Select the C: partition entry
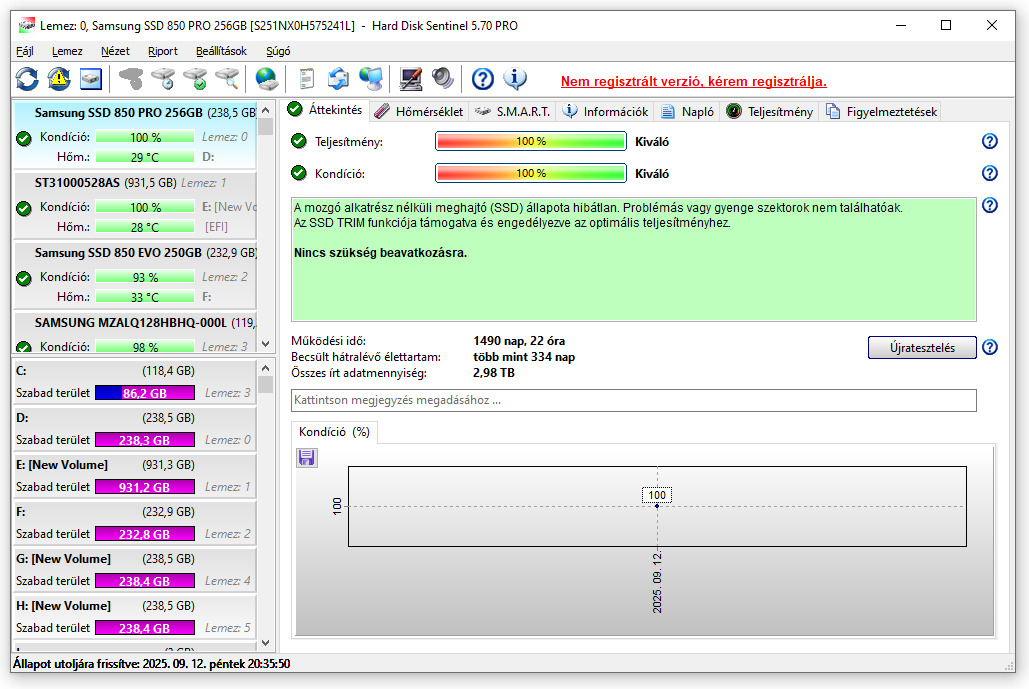Screen dimensions: 1029x689 [x=135, y=382]
